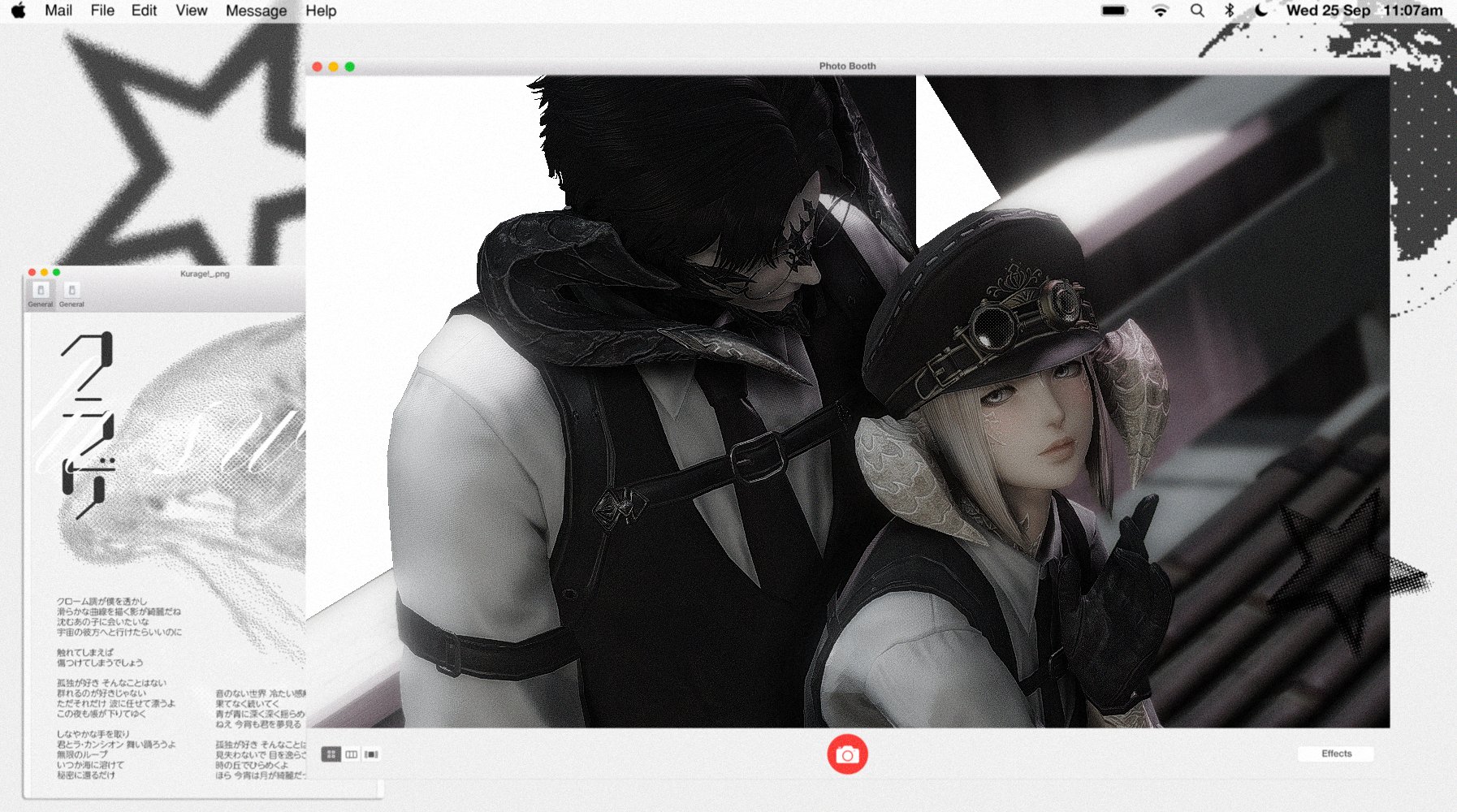The width and height of the screenshot is (1457, 812).
Task: Open the Help menu
Action: tap(321, 11)
